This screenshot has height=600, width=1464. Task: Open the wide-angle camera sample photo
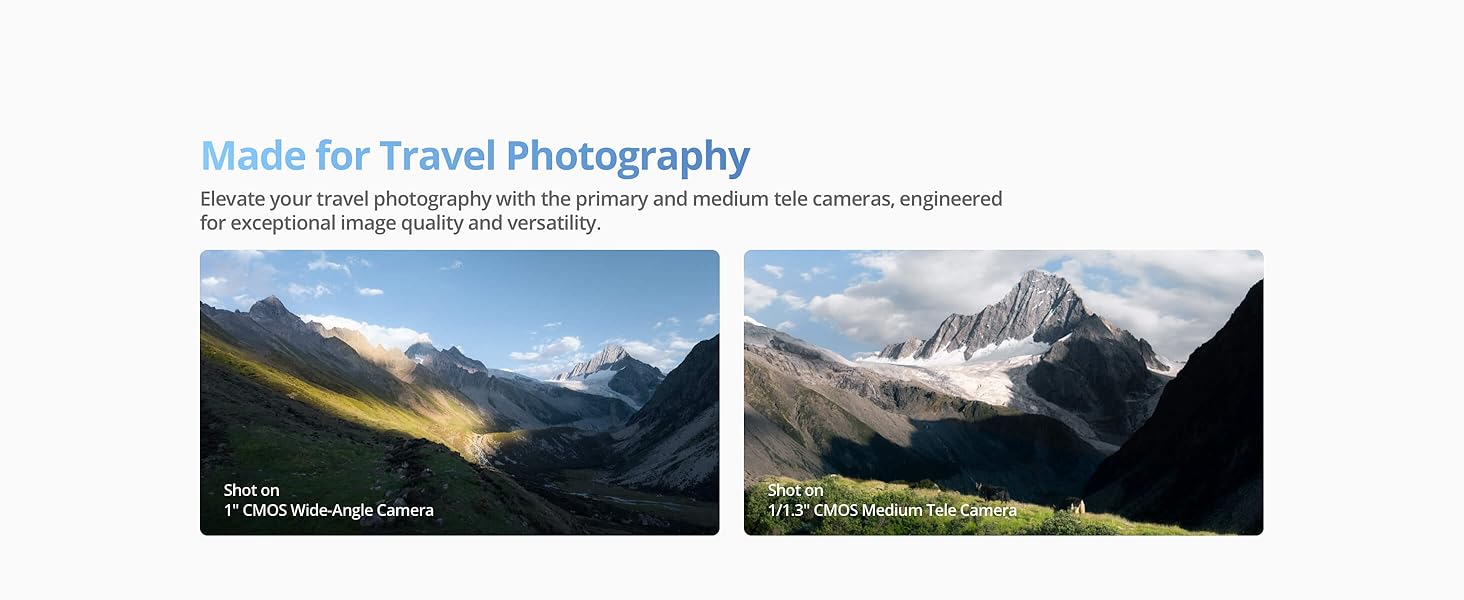[x=459, y=392]
